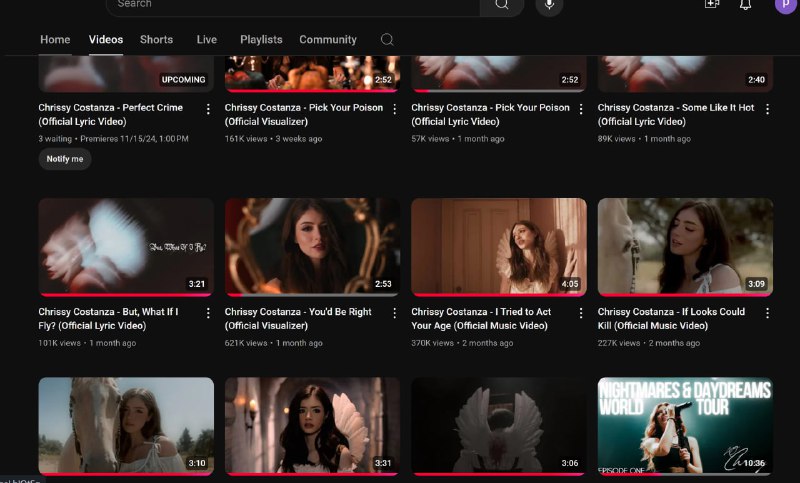Play the Nightmares & Daydreams World Tour thumbnail
Screen dimensions: 800x483
pyautogui.click(x=685, y=425)
